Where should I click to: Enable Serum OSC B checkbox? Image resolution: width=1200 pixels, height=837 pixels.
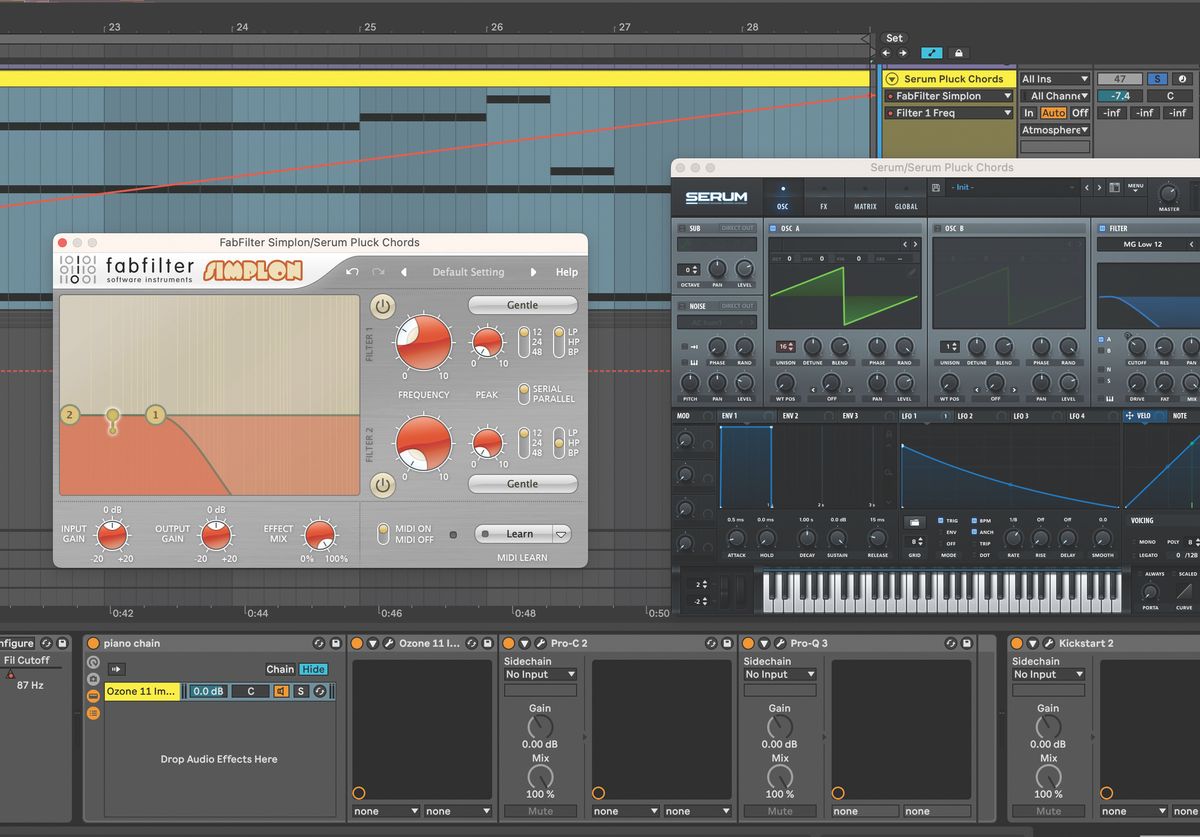click(x=937, y=229)
